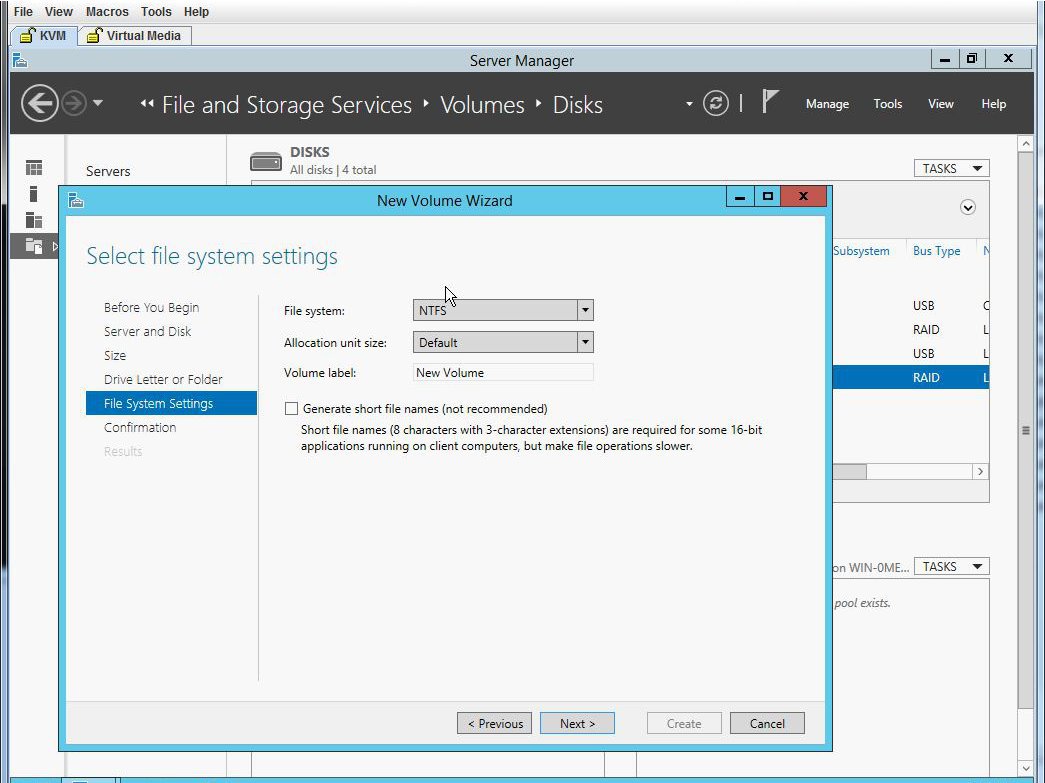Expand the Allocation unit size dropdown

tap(503, 343)
